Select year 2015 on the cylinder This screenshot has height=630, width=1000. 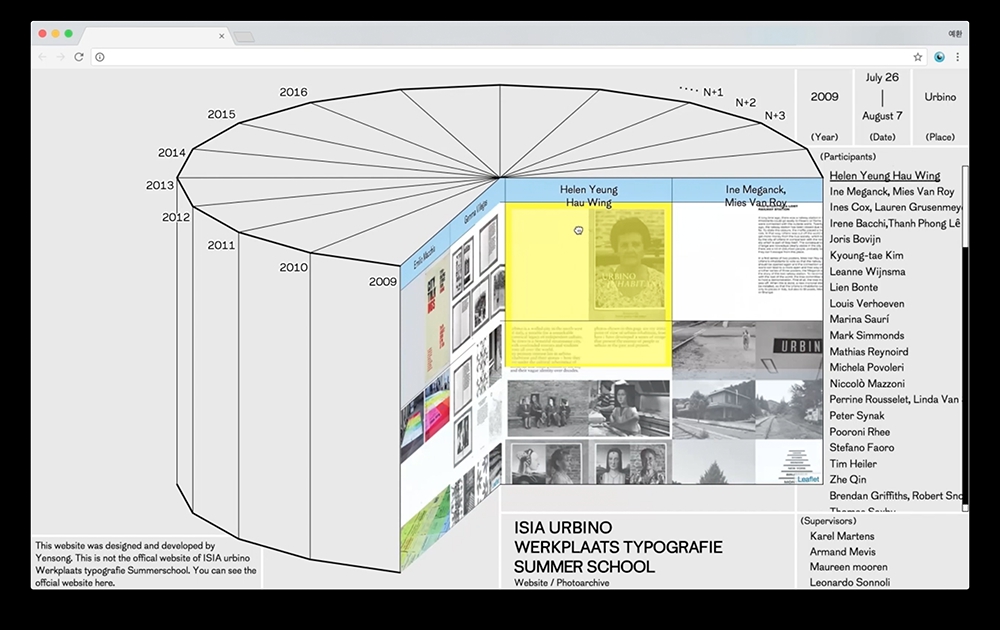coord(221,114)
